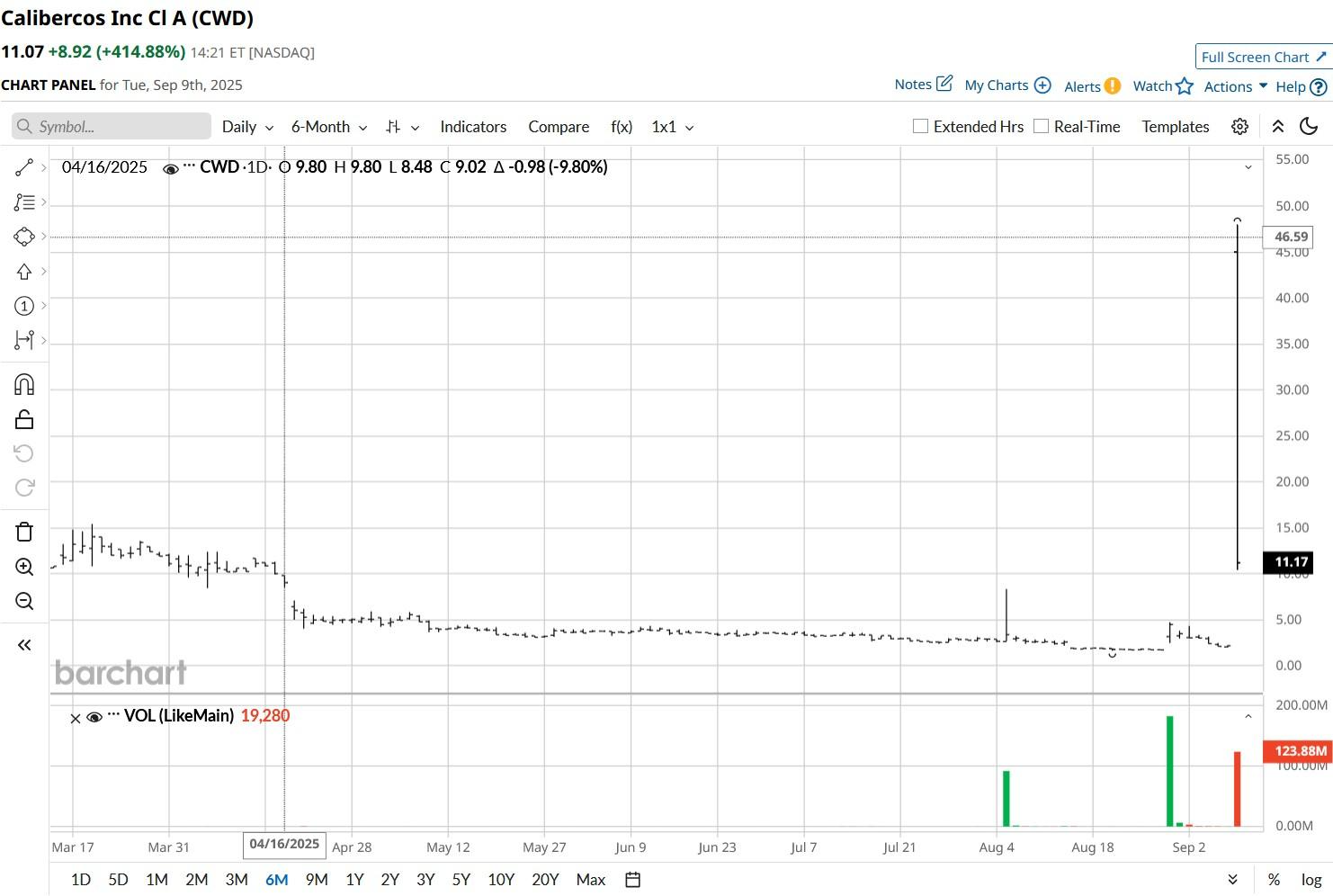Open the Daily period dropdown

[x=247, y=127]
